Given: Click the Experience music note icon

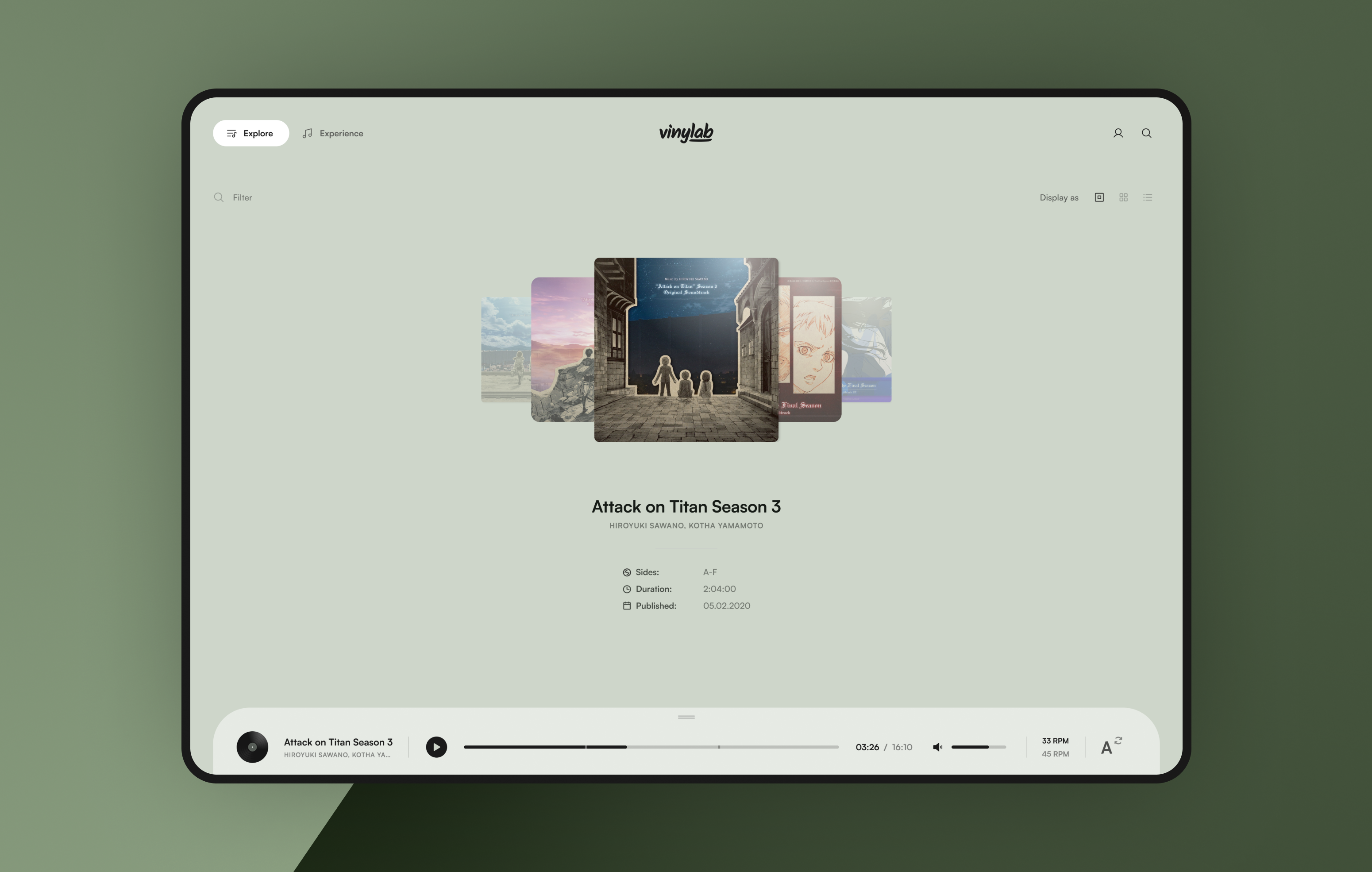Looking at the screenshot, I should click(307, 133).
